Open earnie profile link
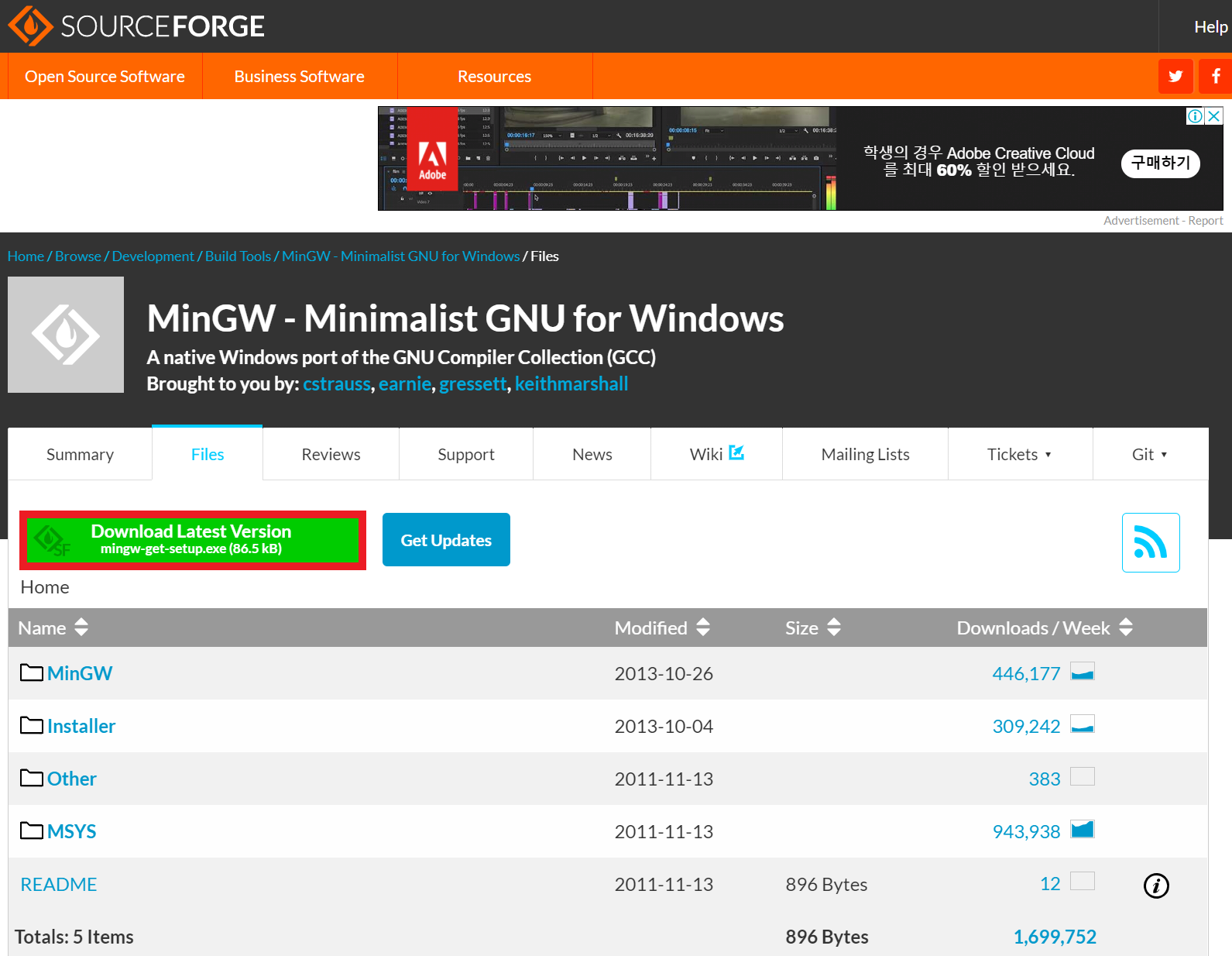Image resolution: width=1232 pixels, height=956 pixels. (405, 384)
